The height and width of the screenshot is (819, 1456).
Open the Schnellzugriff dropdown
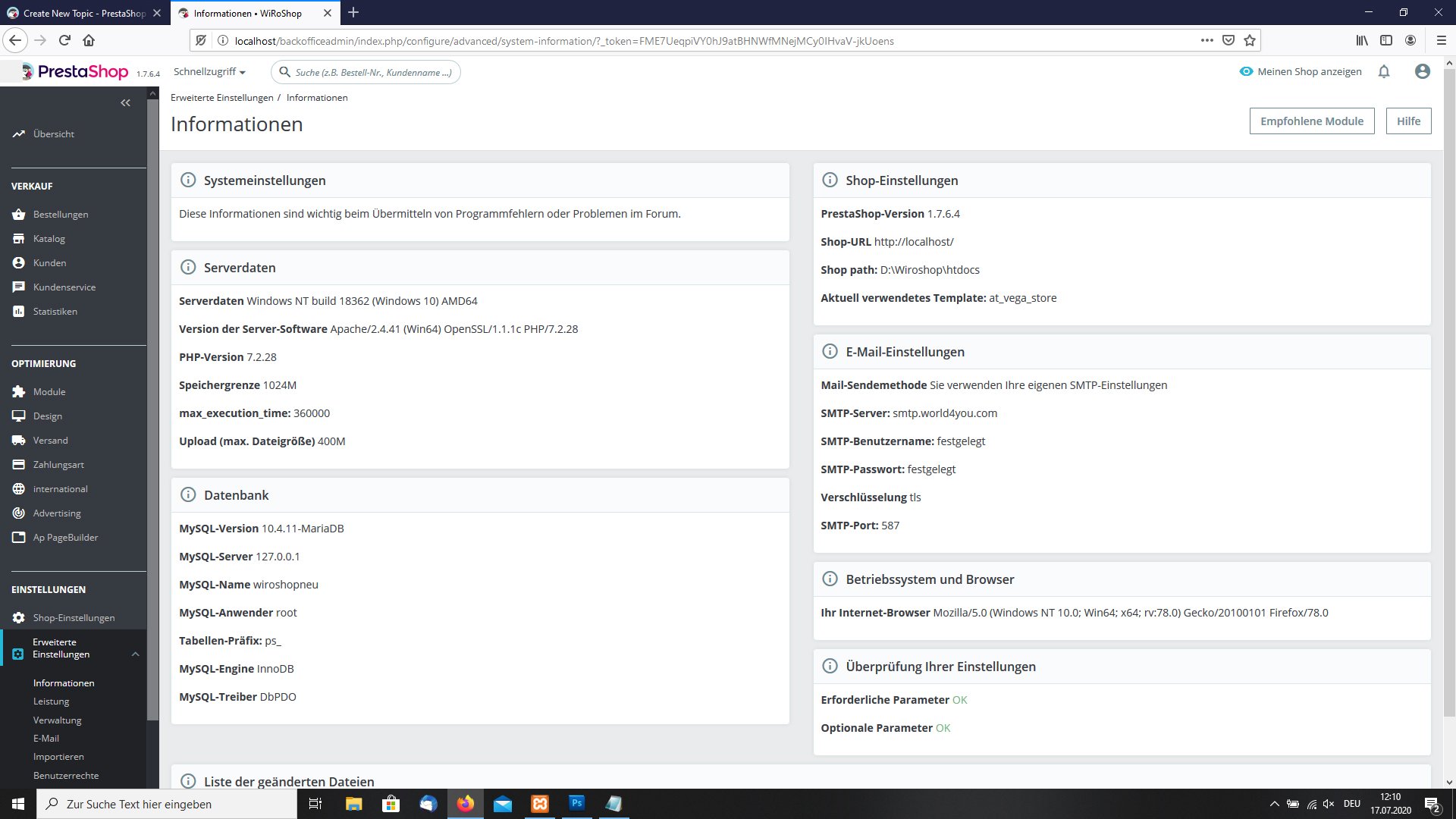(x=209, y=72)
